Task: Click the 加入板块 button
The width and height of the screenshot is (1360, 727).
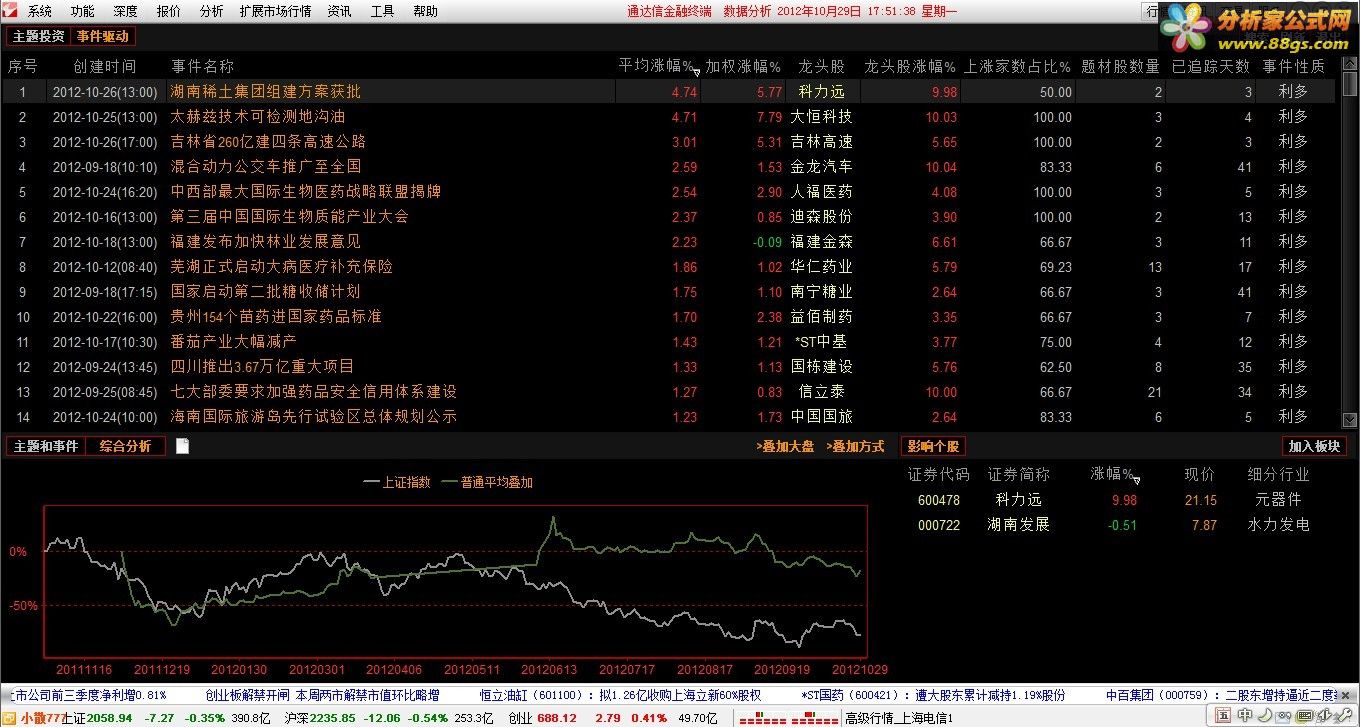Action: (x=1314, y=446)
